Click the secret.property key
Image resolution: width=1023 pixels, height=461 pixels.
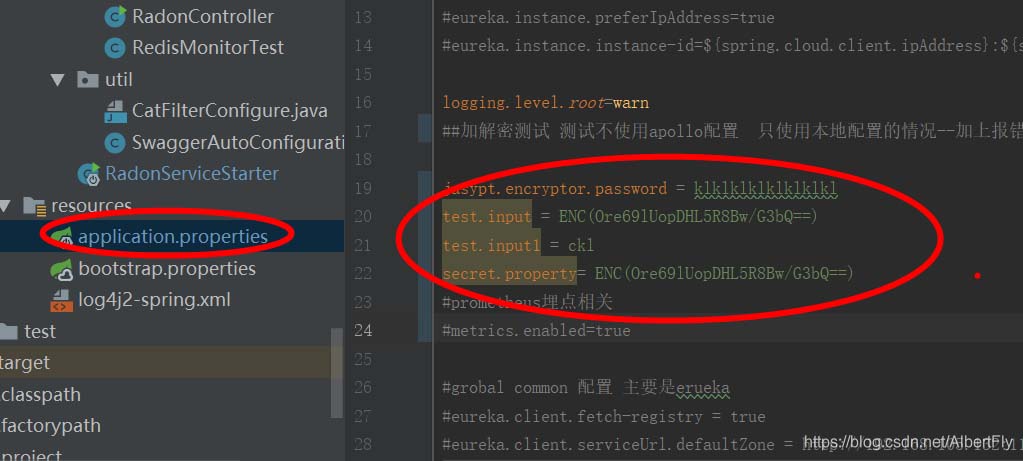coord(509,273)
